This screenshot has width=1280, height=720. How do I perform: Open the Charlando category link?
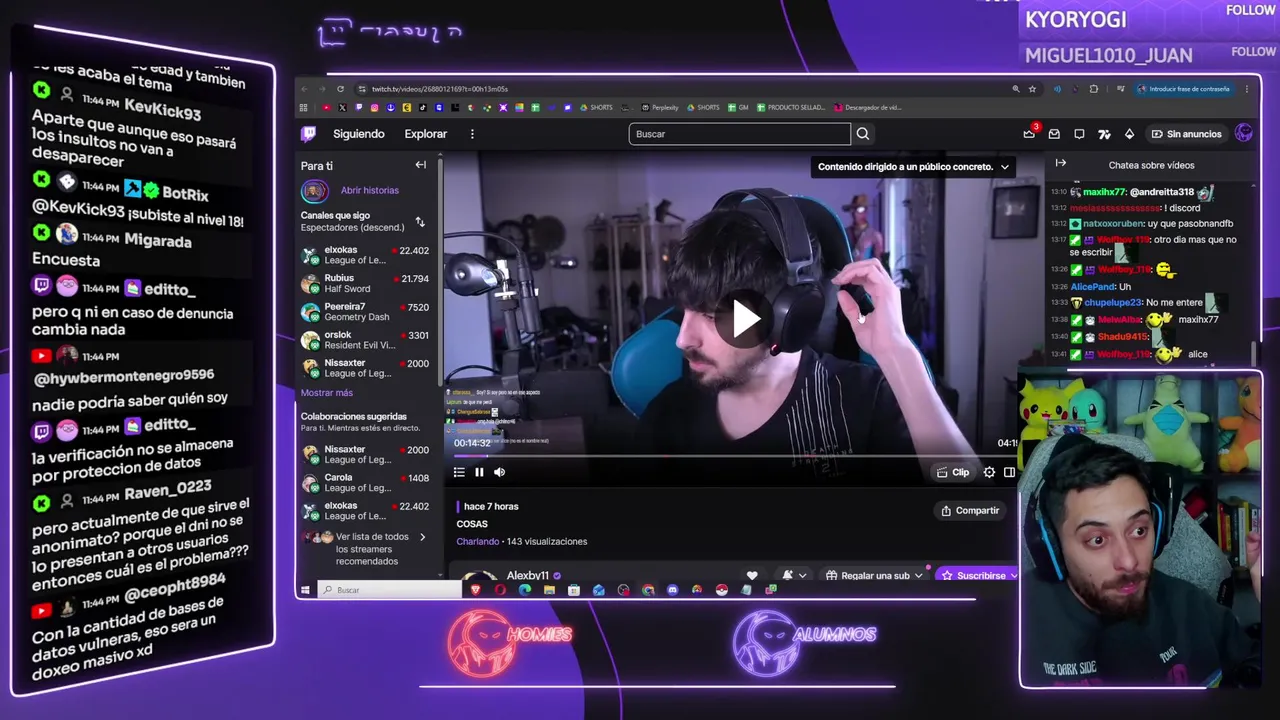pyautogui.click(x=477, y=541)
